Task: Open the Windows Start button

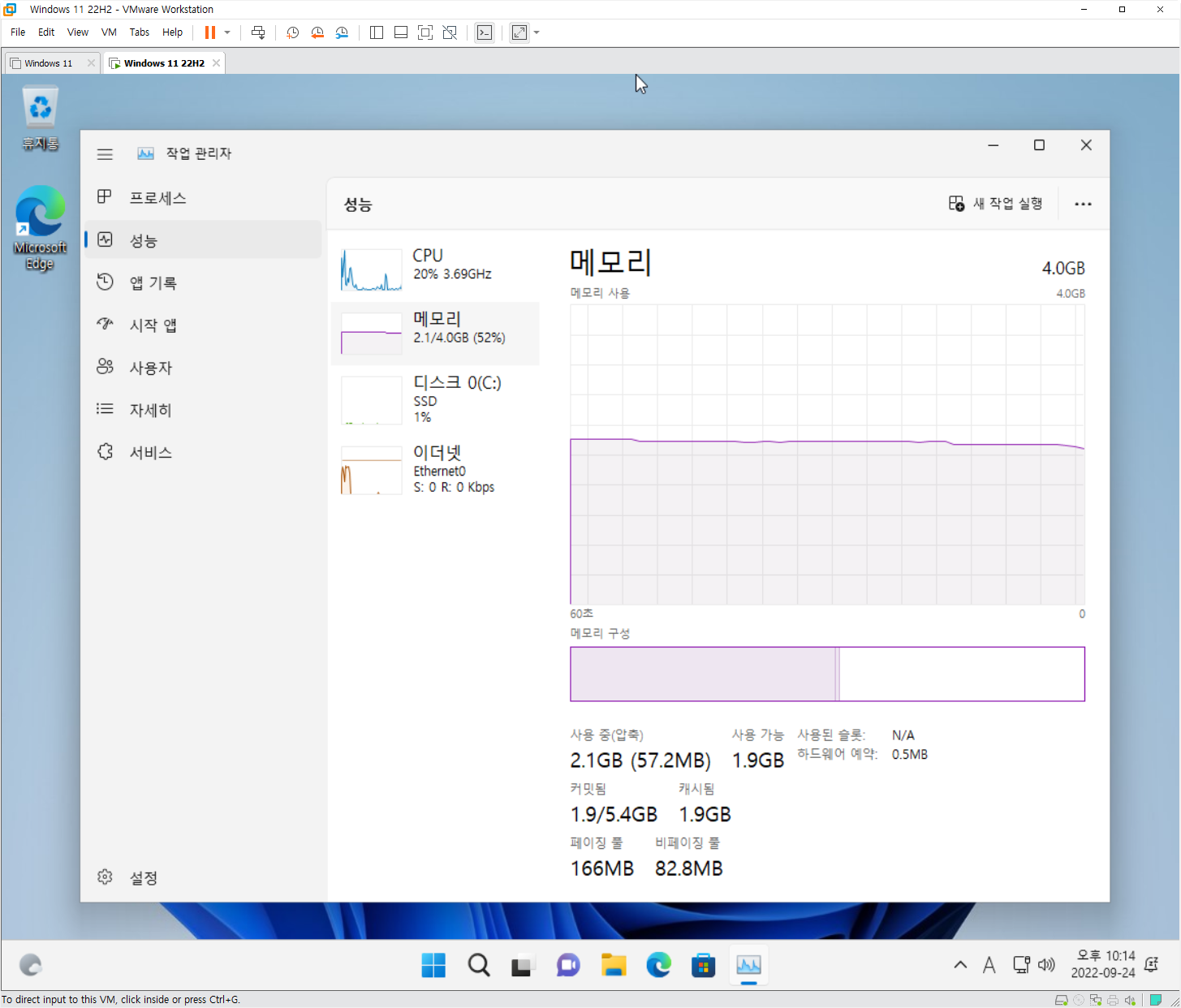Action: (433, 965)
